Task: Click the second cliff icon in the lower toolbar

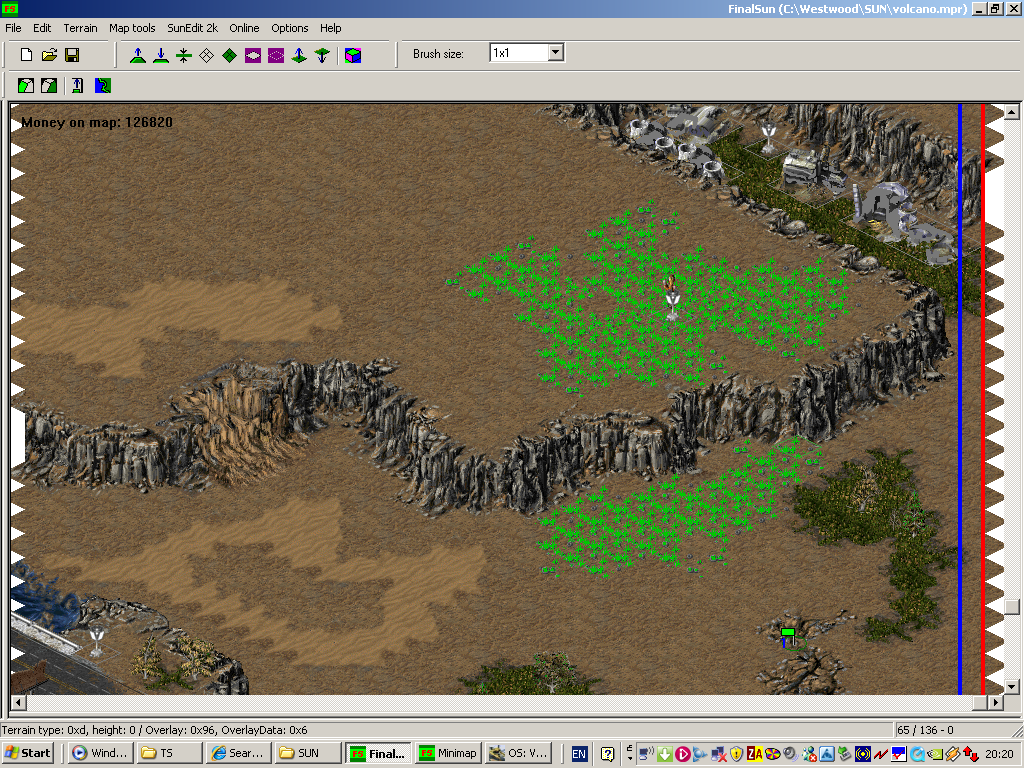Action: [x=49, y=86]
